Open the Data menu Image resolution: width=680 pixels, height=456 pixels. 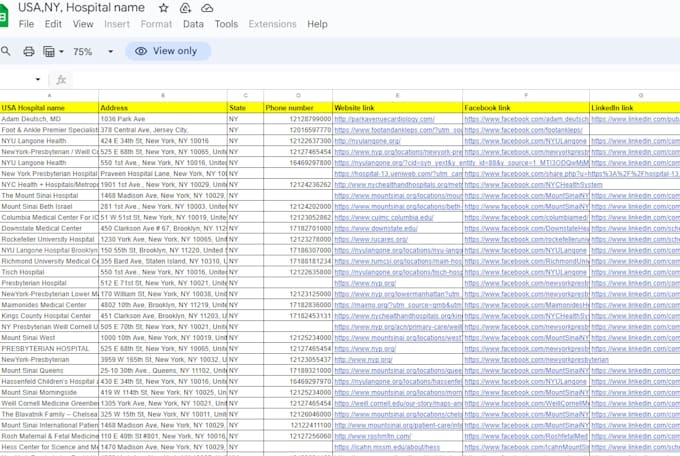193,24
